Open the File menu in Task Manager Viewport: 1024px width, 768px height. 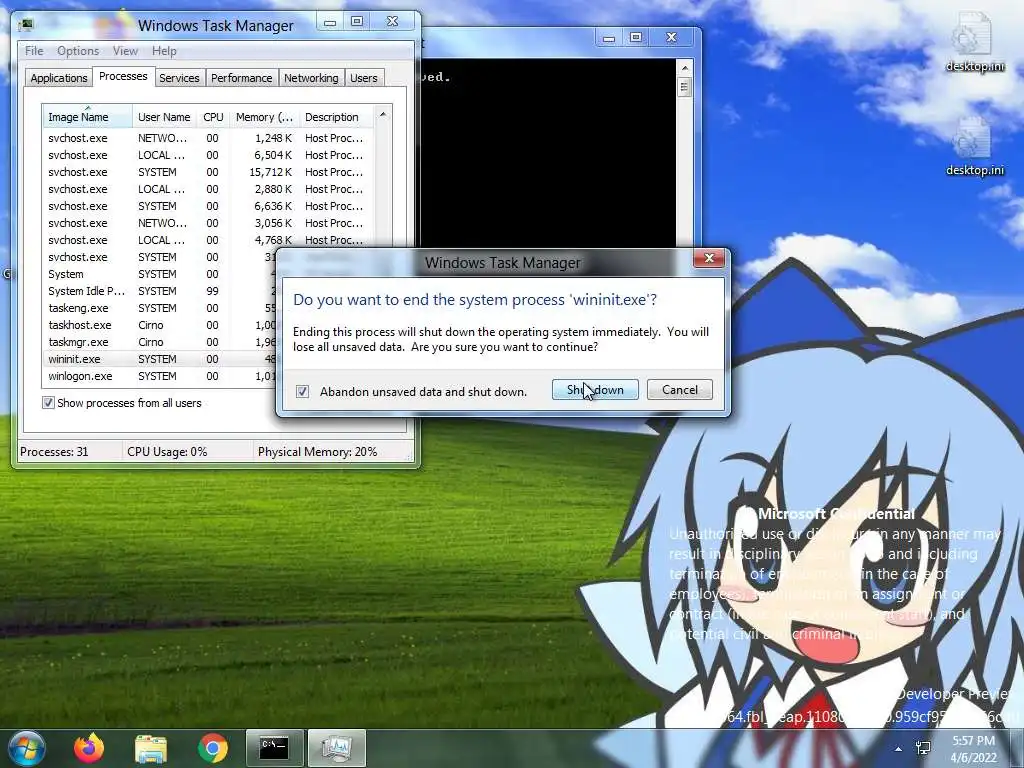coord(34,51)
